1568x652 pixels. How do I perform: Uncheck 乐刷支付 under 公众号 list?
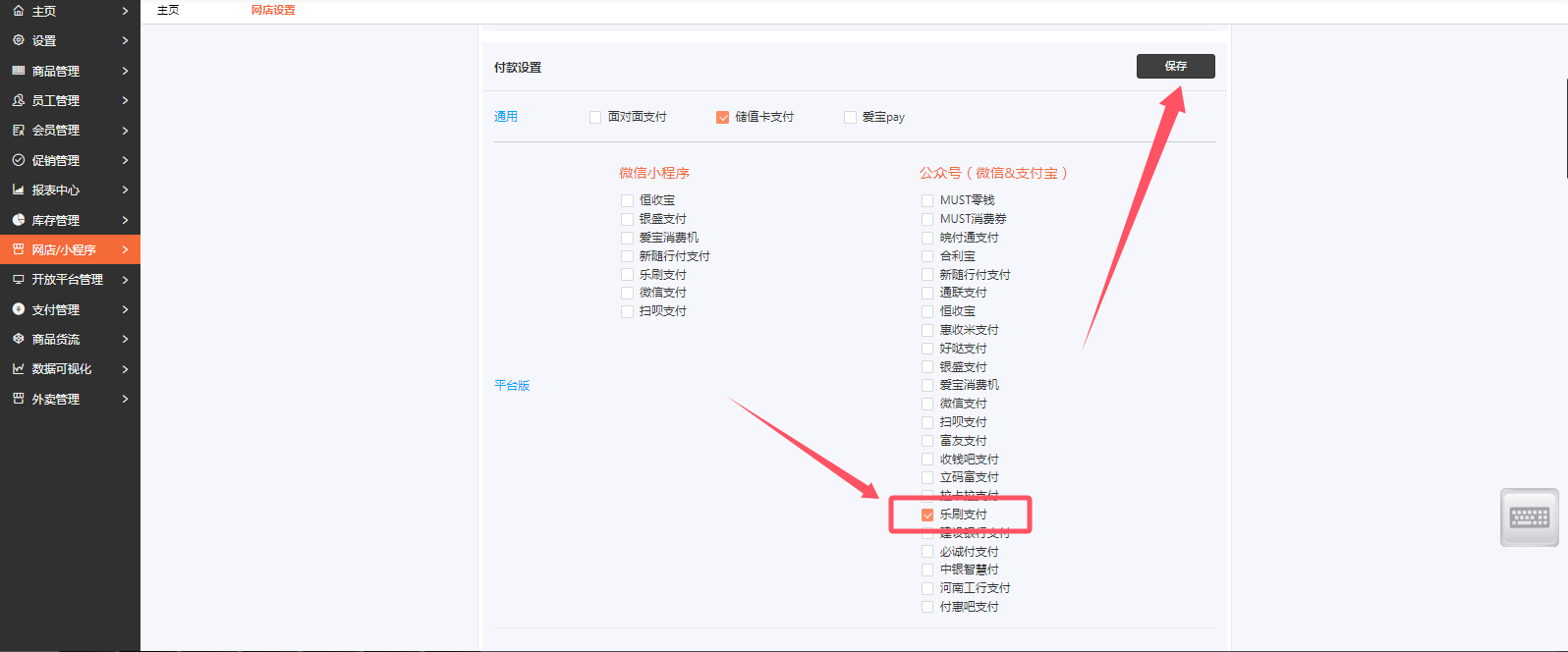(927, 515)
